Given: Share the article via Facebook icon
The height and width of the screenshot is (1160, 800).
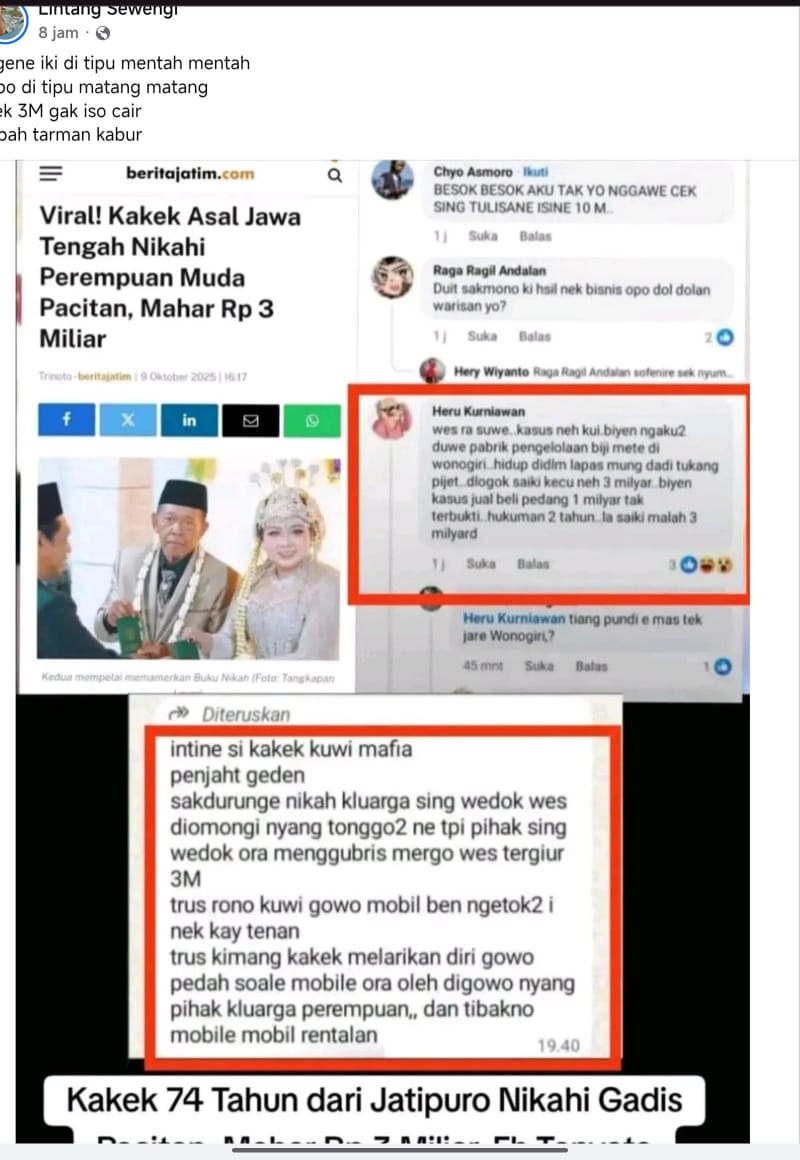Looking at the screenshot, I should (x=67, y=419).
